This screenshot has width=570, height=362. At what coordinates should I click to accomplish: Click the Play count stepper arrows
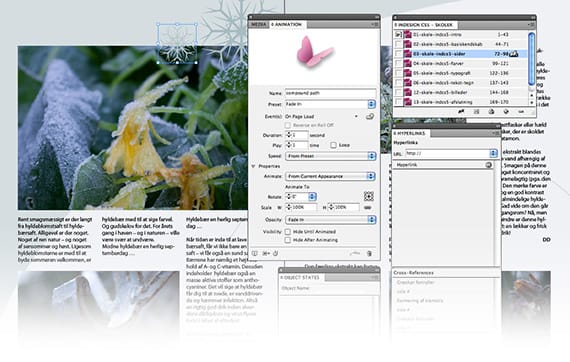[x=289, y=145]
